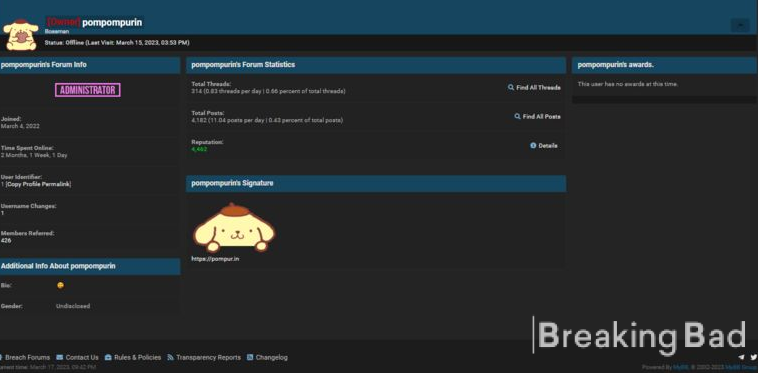Click the signature Pompompurin dog image
Screen dimensions: 758x373
click(234, 228)
